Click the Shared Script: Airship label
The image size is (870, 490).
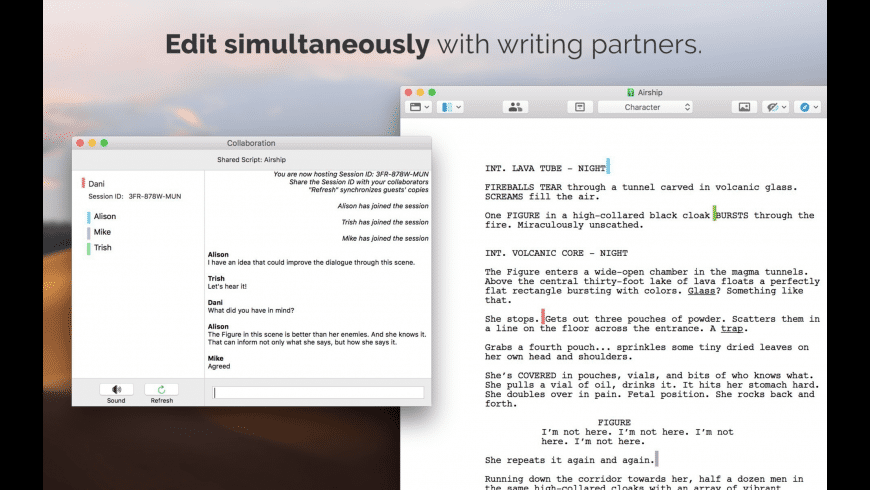coord(251,159)
